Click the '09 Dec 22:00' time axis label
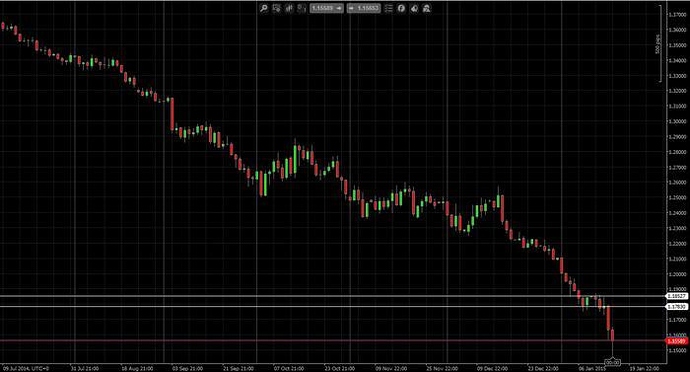This screenshot has height=372, width=690. coord(492,368)
